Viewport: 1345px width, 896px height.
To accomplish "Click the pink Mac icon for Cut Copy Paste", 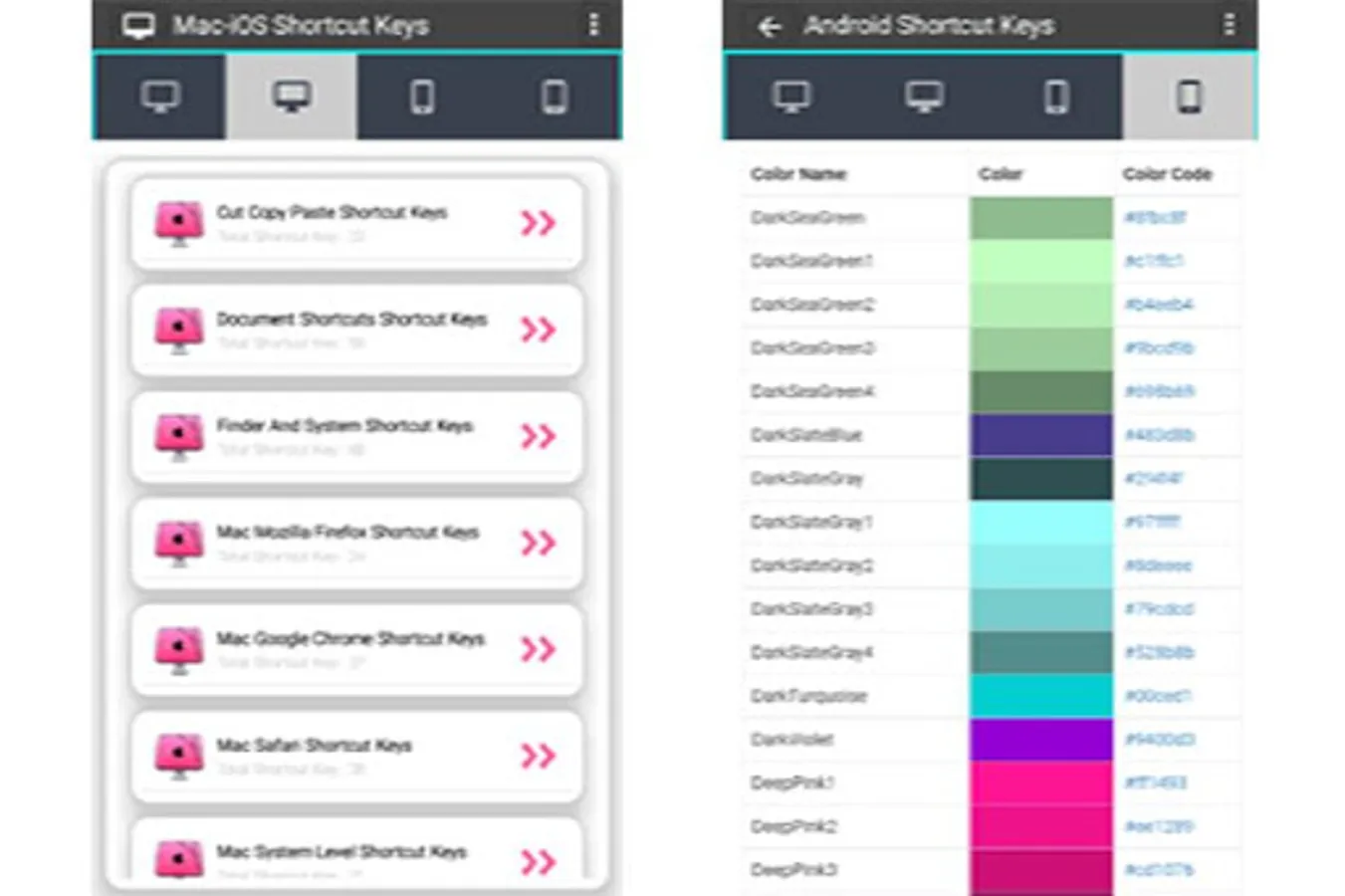I will [x=179, y=222].
